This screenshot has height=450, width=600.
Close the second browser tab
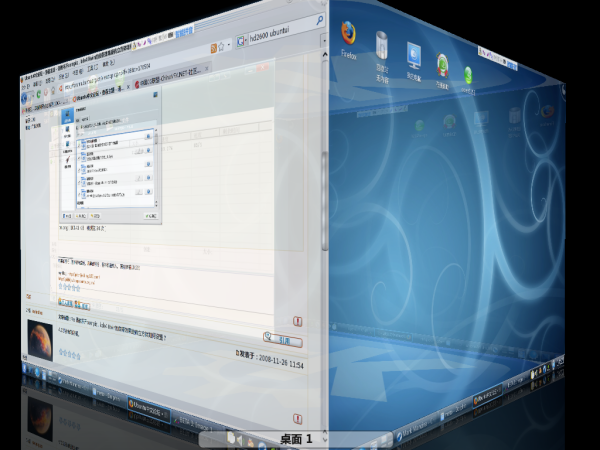[206, 69]
